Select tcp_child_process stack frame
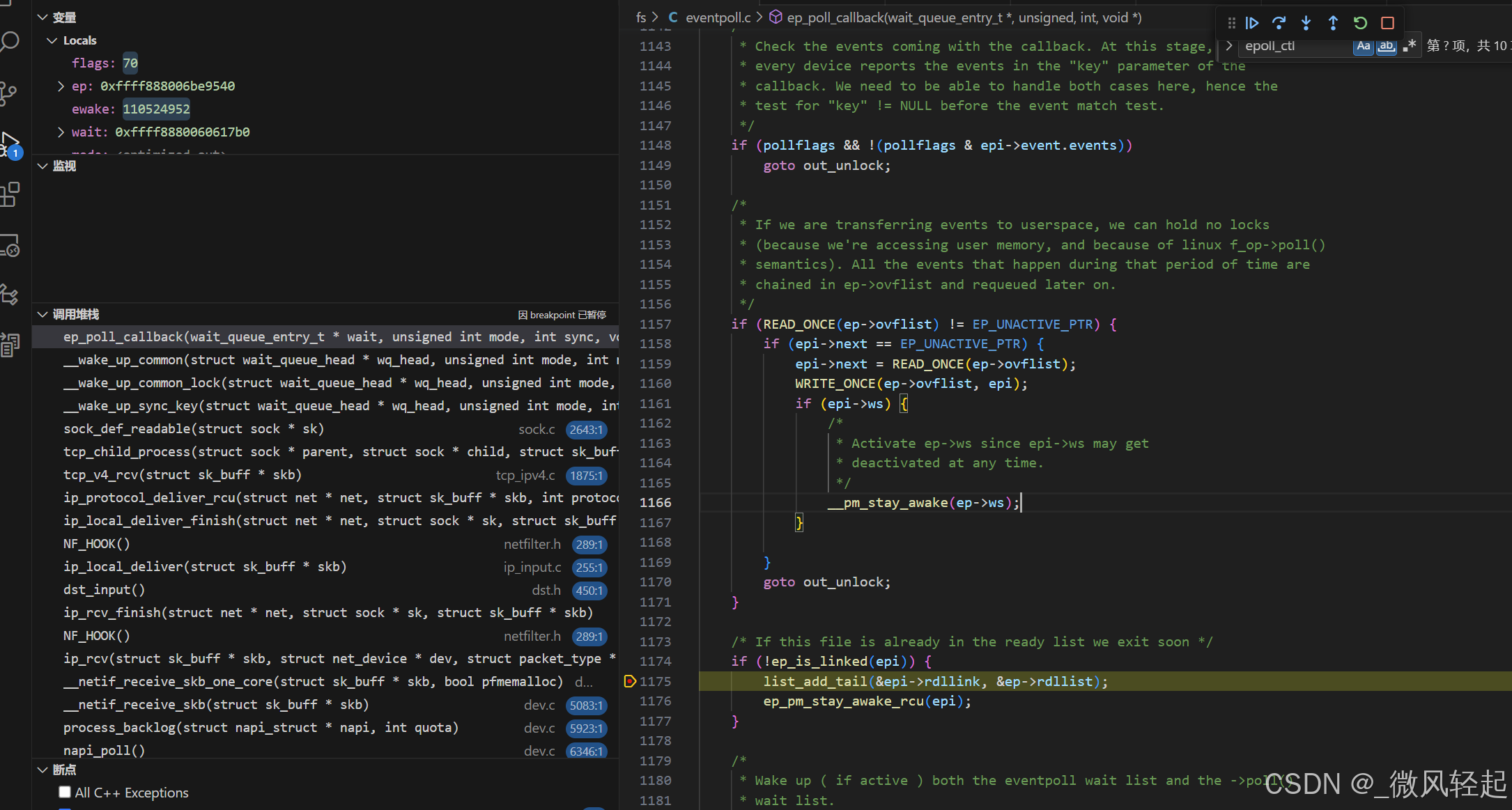Screen dimensions: 1512x810 [x=325, y=452]
